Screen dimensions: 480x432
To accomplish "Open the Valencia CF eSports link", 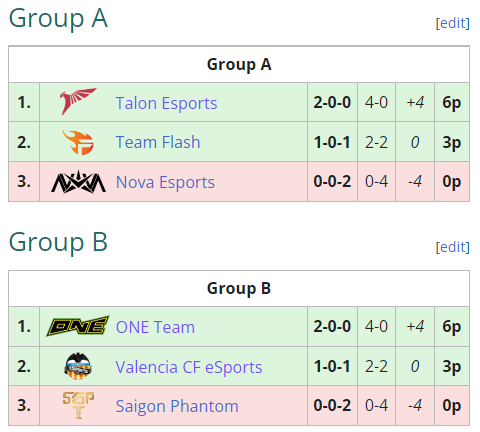I will pos(189,367).
